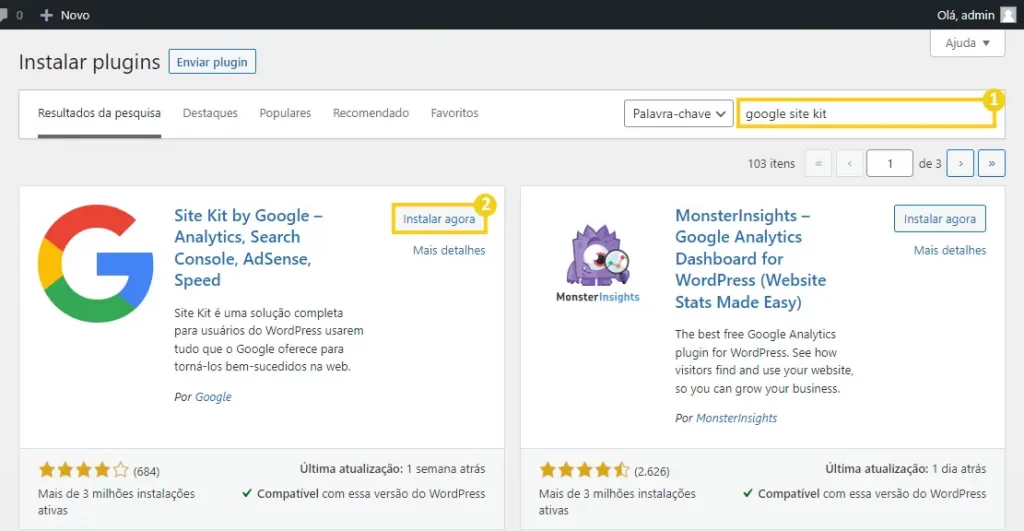
Task: Open the 'Site Kit by Google' plugin title link
Action: pos(248,248)
